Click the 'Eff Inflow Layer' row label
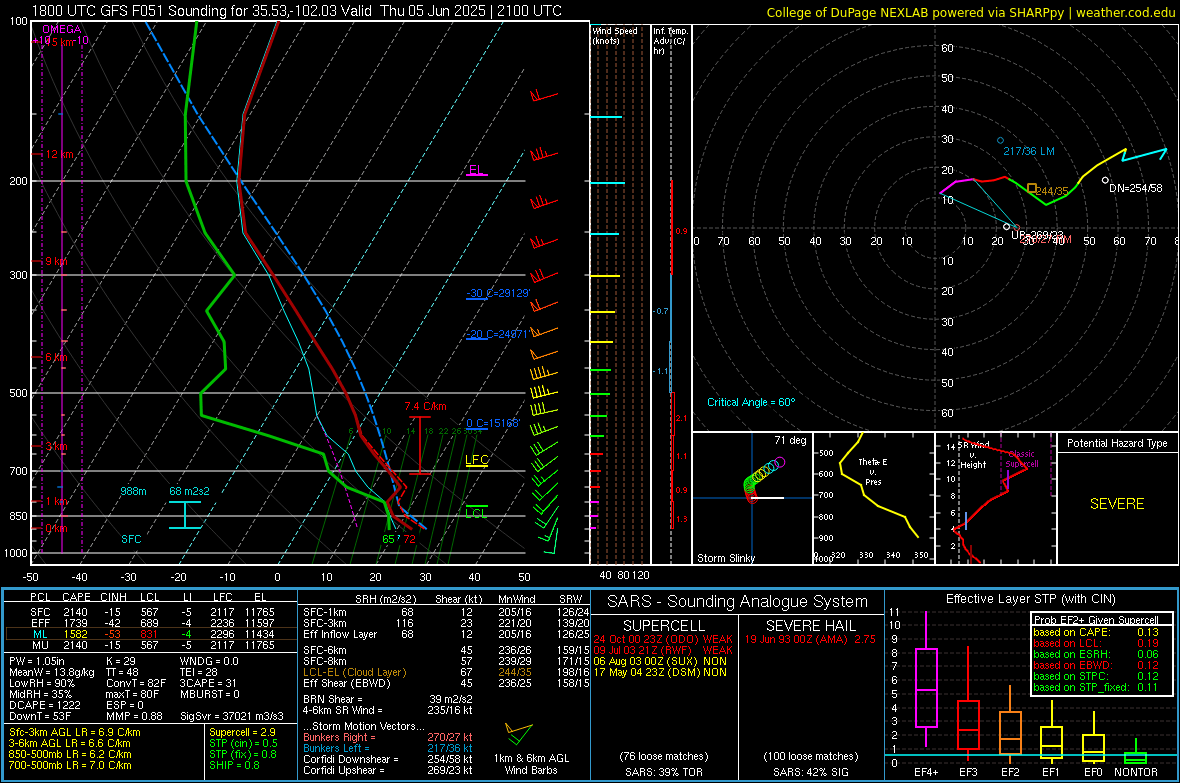Screen dimensions: 1180x783 [x=340, y=634]
